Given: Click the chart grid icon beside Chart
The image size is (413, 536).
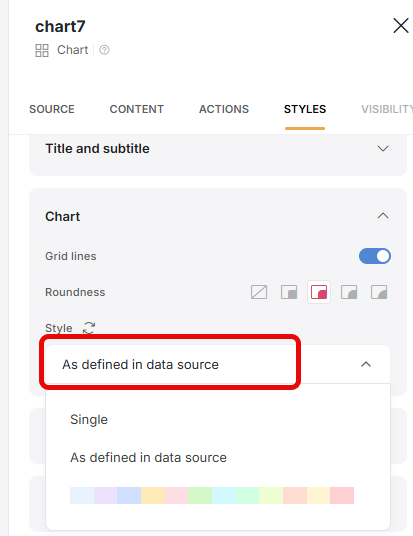Looking at the screenshot, I should click(x=42, y=50).
